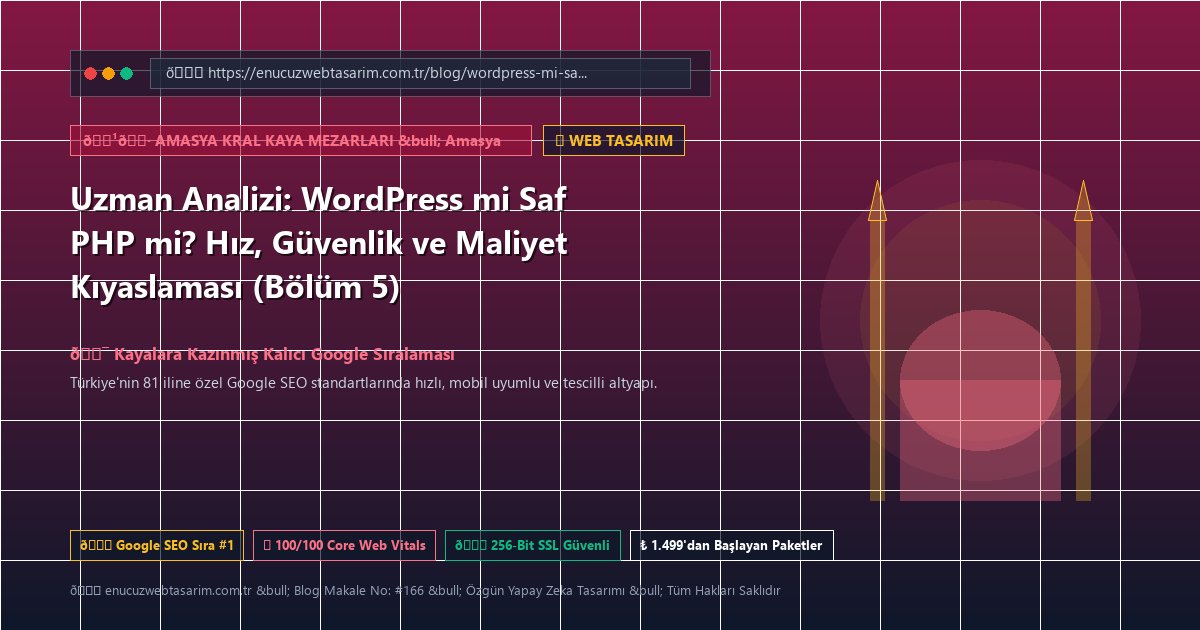Viewport: 1200px width, 630px height.
Task: Click the Uzman Analizi WordPress article headline
Action: coord(319,243)
